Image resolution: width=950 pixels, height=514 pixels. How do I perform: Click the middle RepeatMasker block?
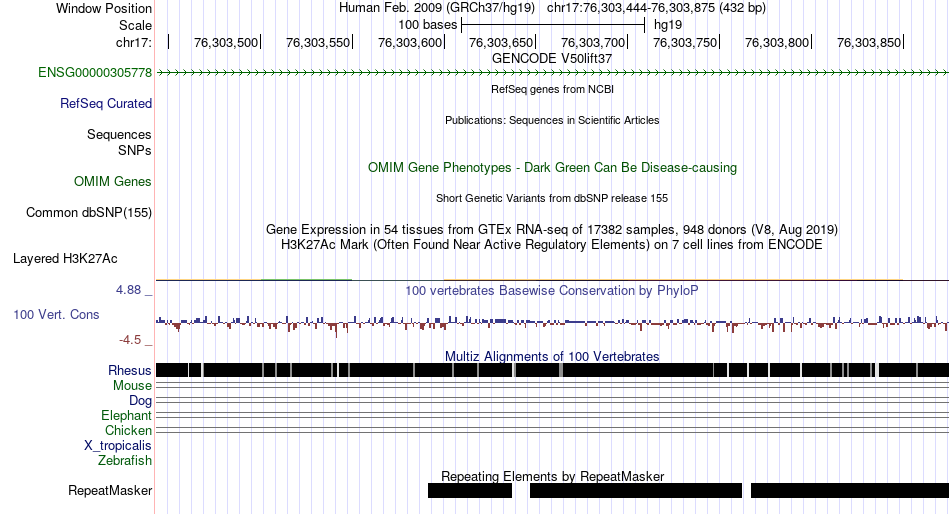[636, 490]
